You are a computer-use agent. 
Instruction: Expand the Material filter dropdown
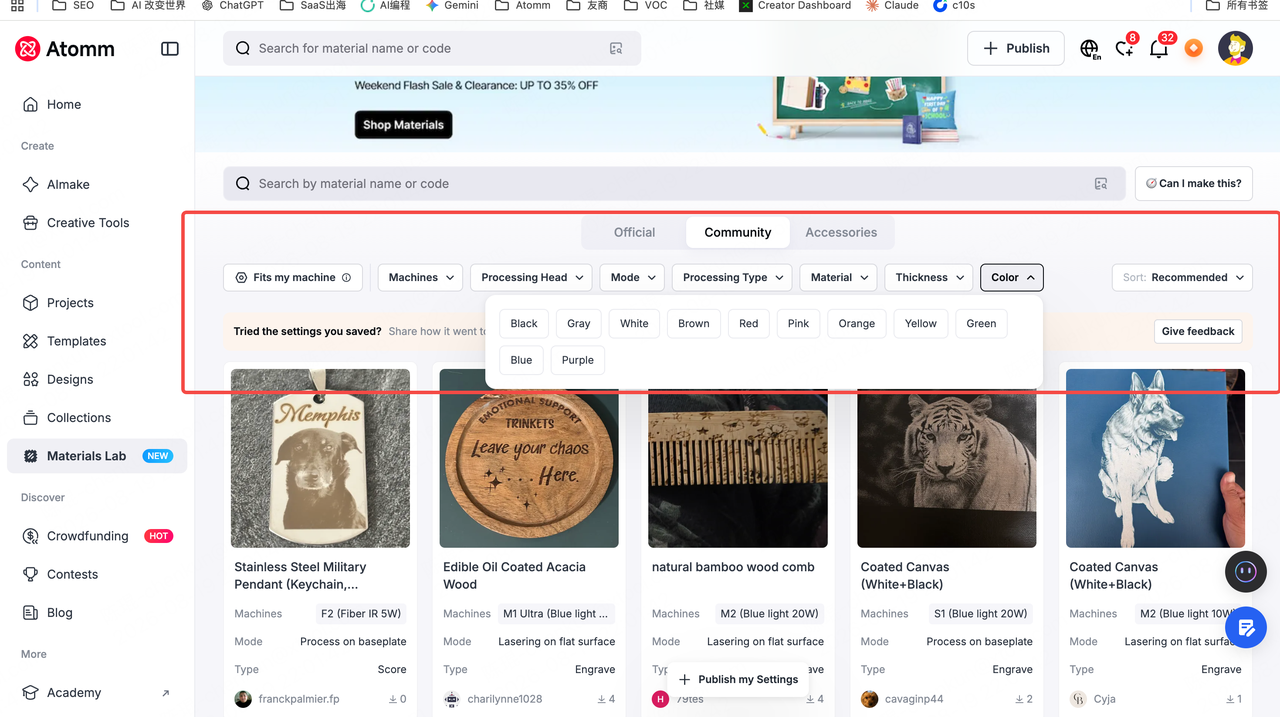tap(839, 278)
